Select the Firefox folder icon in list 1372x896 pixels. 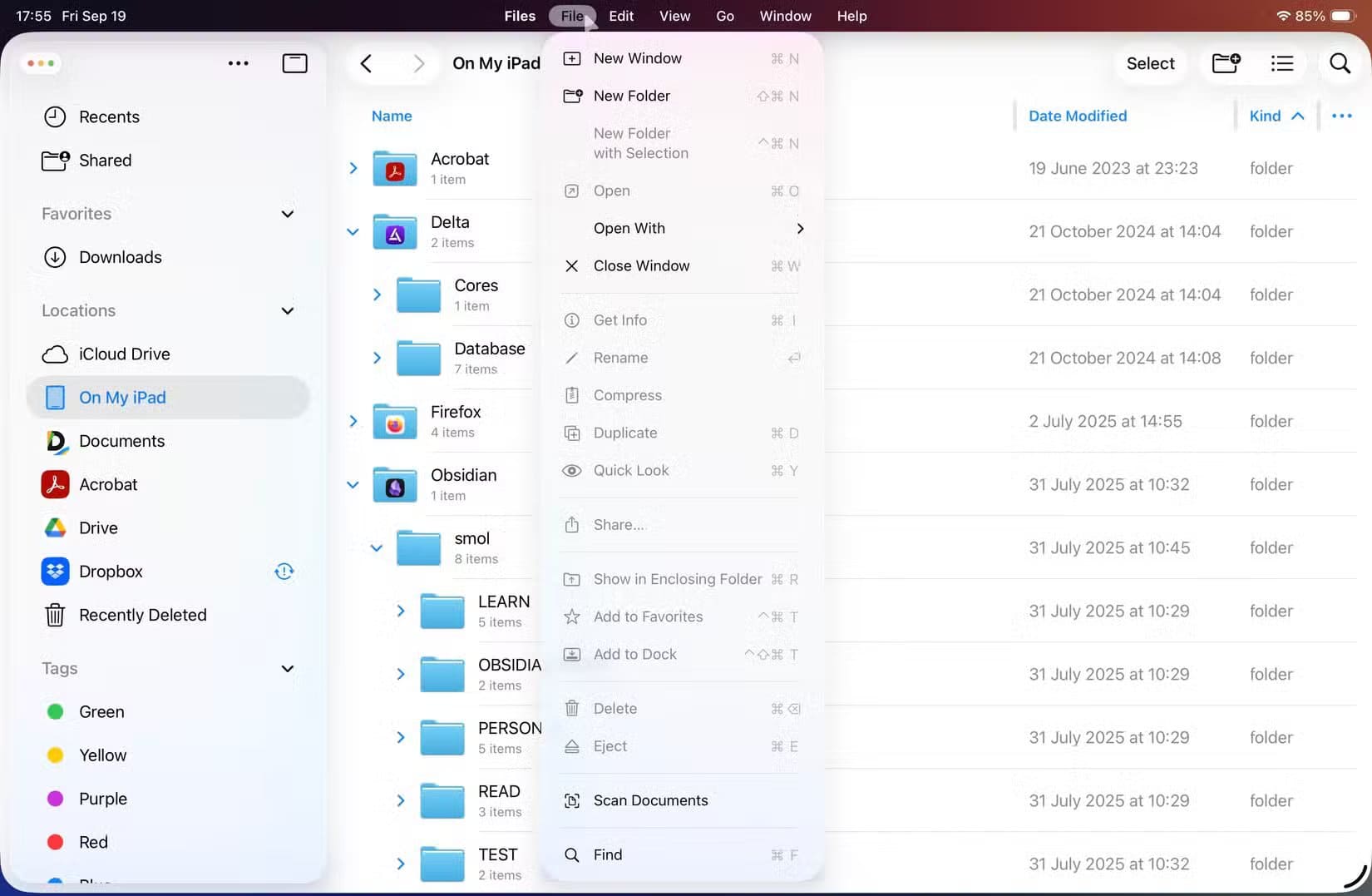click(x=395, y=422)
